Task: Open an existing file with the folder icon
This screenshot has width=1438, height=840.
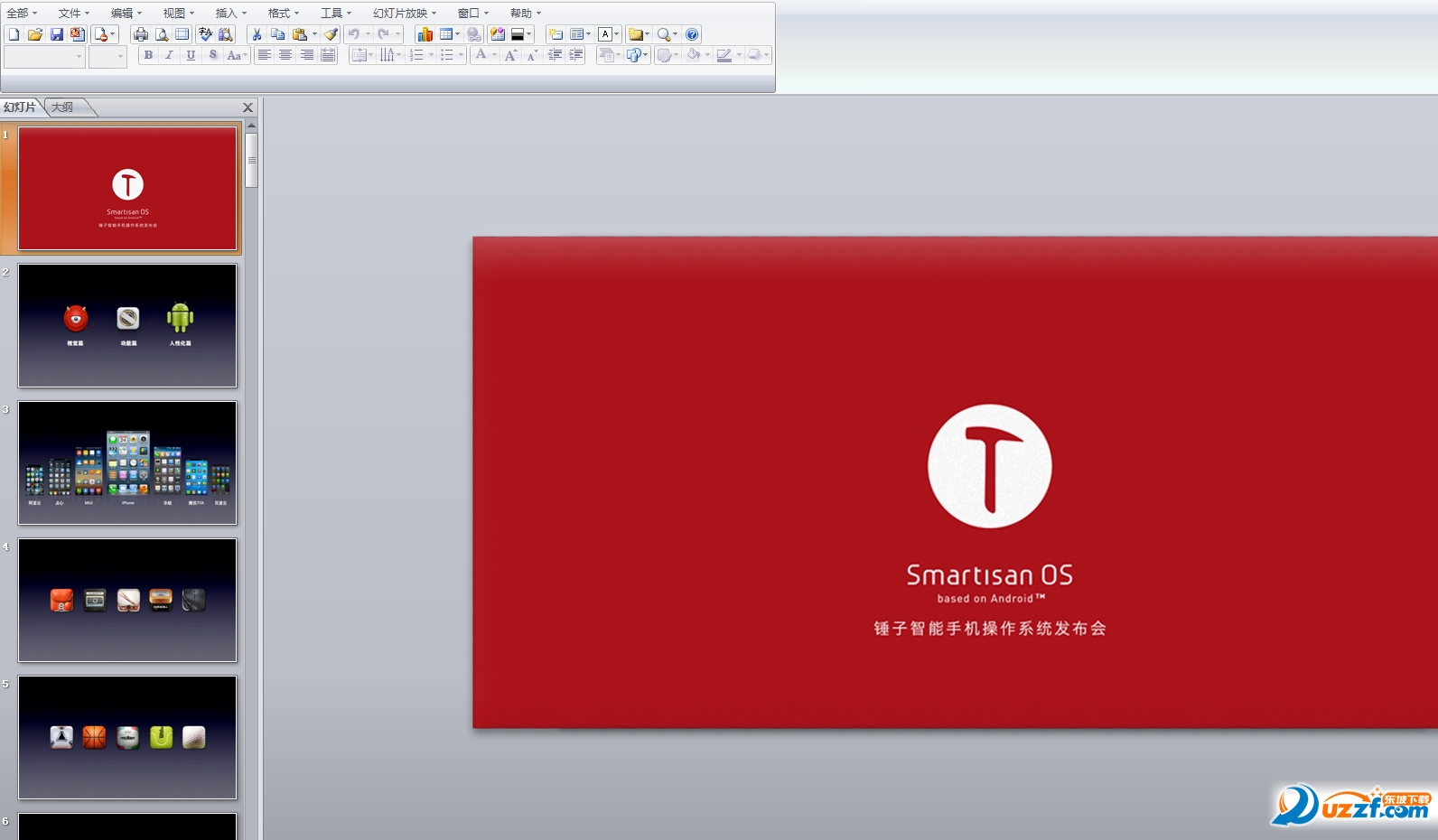Action: 35,34
